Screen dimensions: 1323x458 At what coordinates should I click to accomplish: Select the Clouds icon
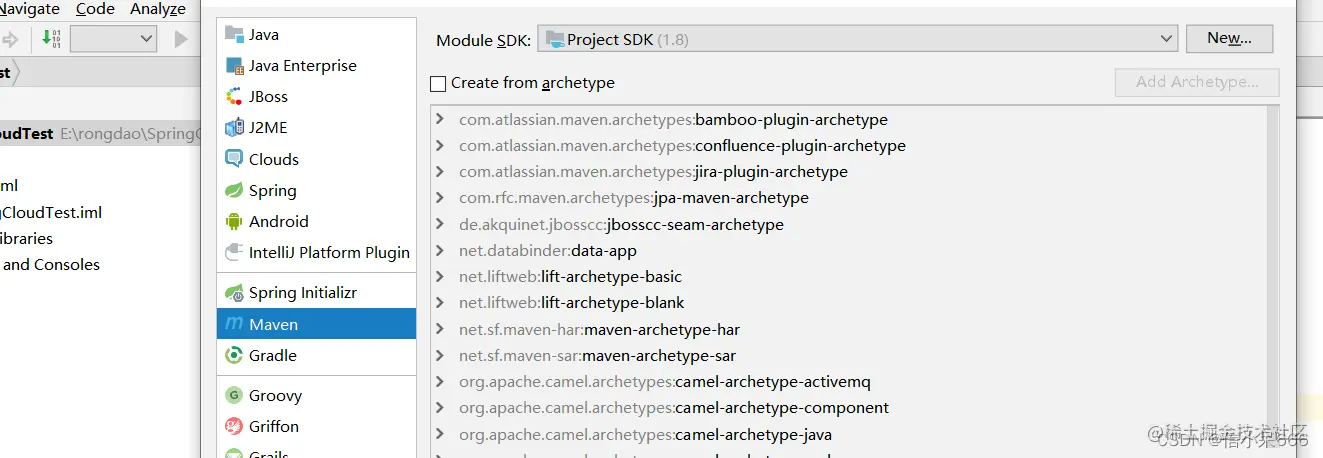click(x=234, y=159)
